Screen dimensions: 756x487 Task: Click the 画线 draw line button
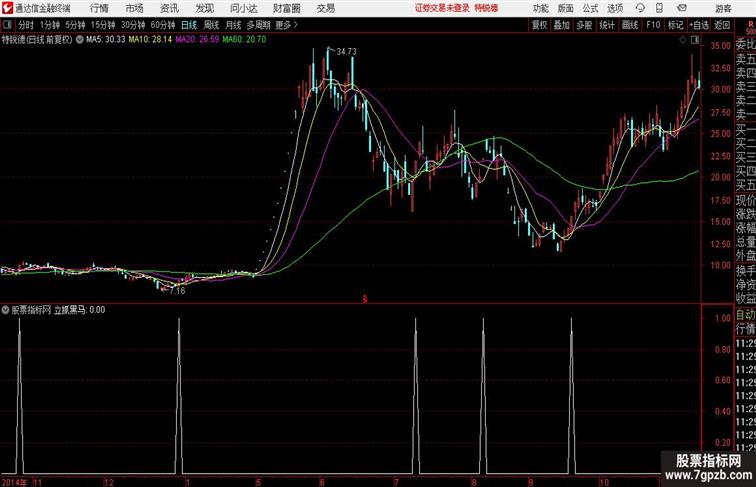click(630, 25)
